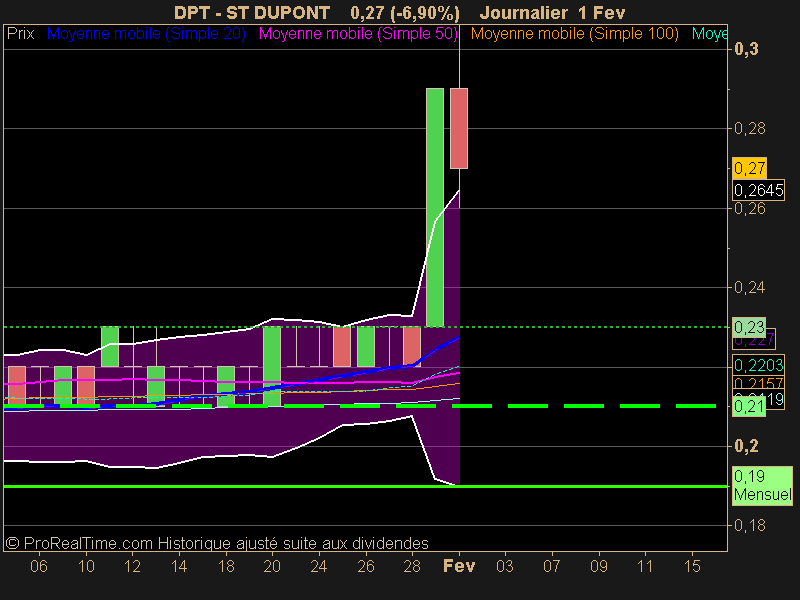This screenshot has height=600, width=800.
Task: Click the '06' date axis label
Action: point(39,566)
